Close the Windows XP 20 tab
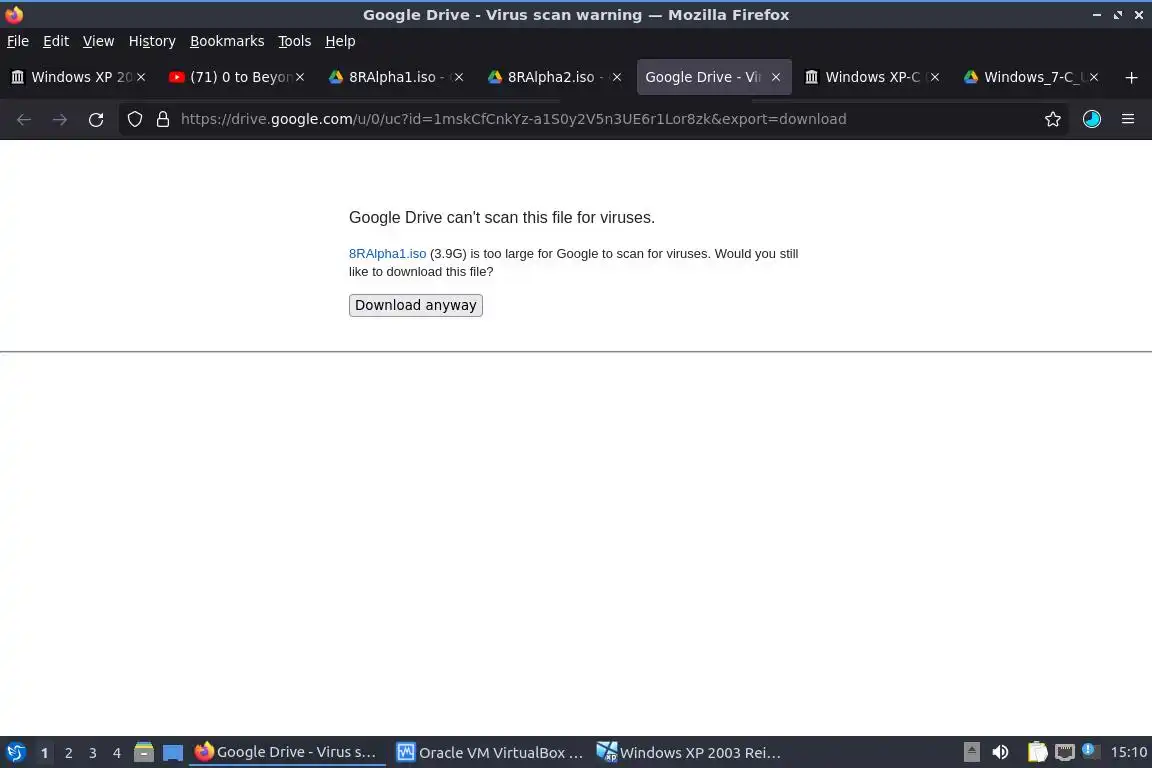 click(x=141, y=77)
